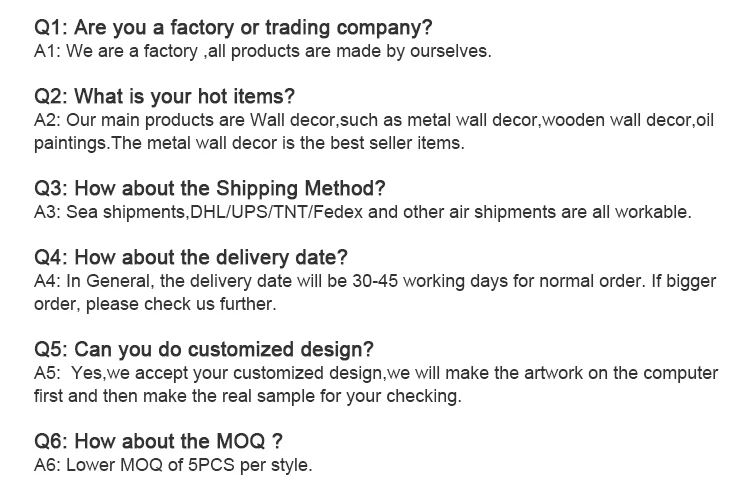Click the 'DHL/UPS/TNT/Fedex' text

(239, 212)
